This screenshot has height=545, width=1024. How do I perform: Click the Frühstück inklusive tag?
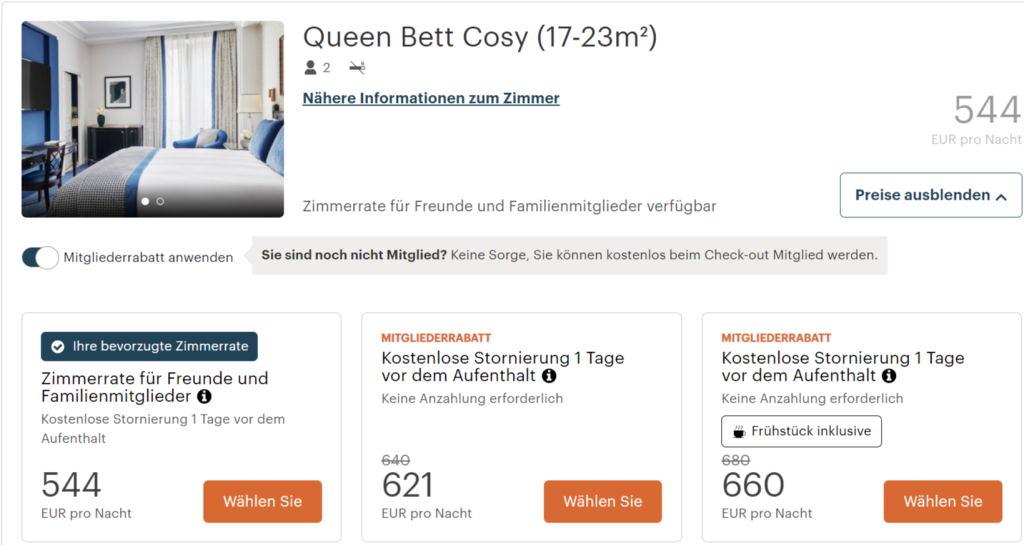pos(801,431)
